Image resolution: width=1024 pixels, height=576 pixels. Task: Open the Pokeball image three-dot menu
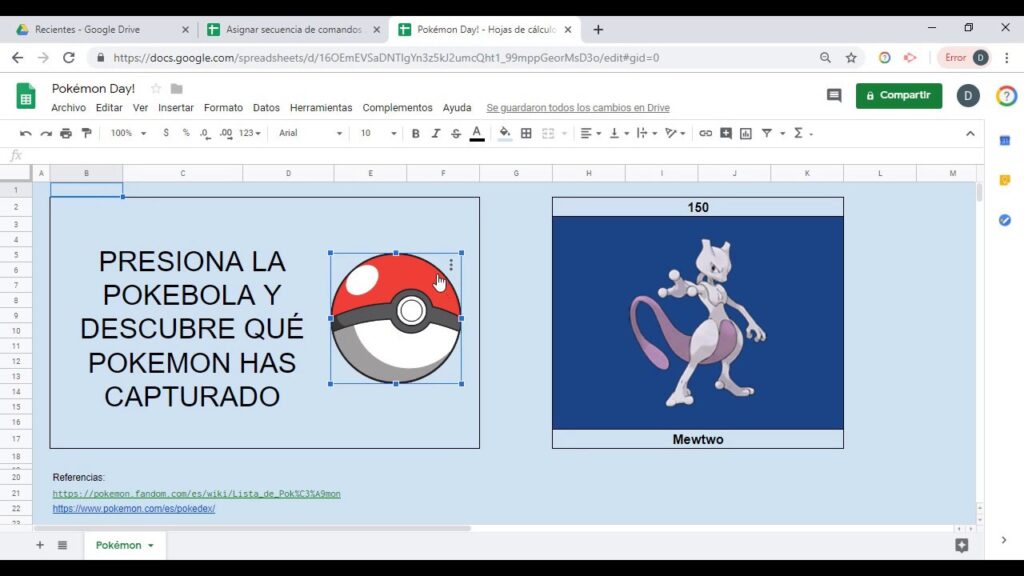click(451, 264)
